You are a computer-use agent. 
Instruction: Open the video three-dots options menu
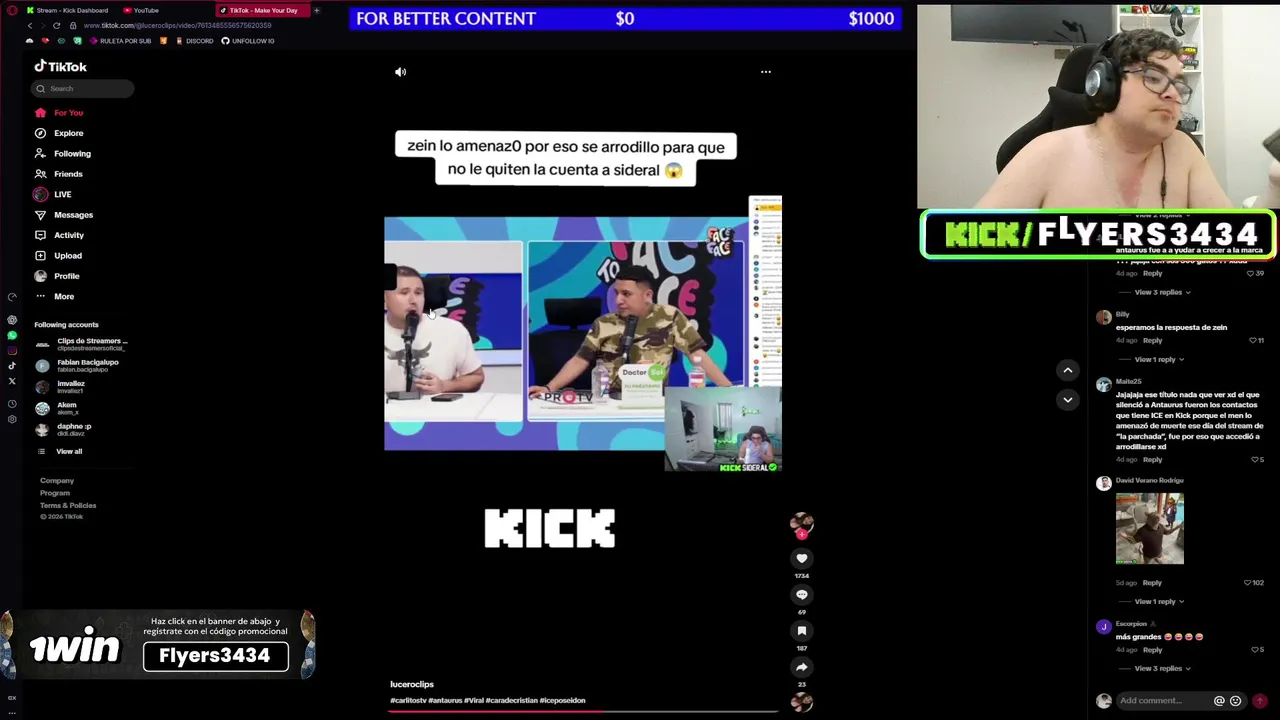(766, 72)
